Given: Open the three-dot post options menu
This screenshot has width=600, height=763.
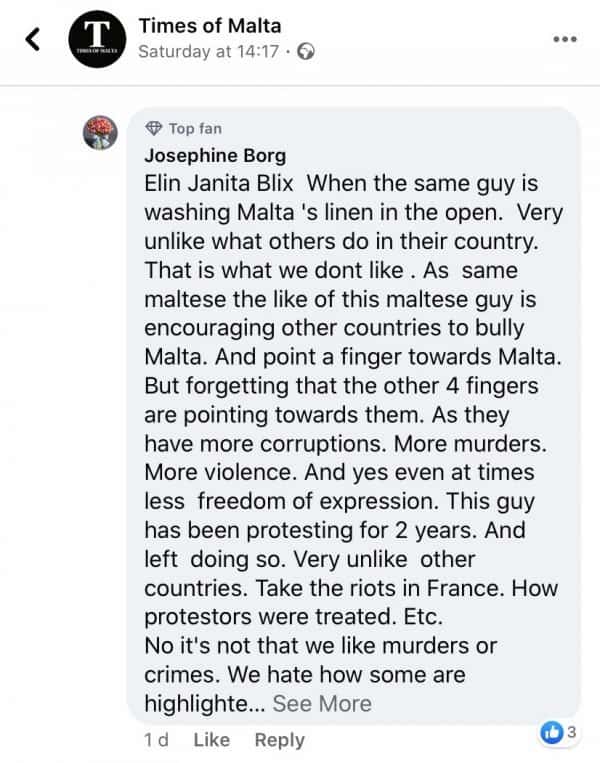Looking at the screenshot, I should pyautogui.click(x=565, y=39).
